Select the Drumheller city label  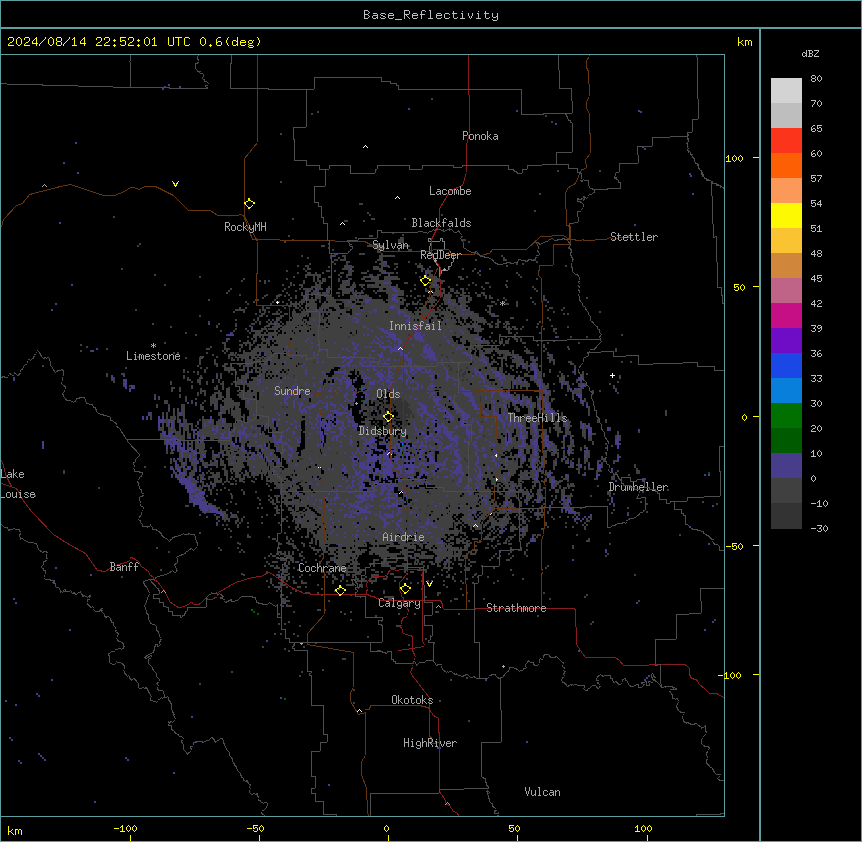638,487
